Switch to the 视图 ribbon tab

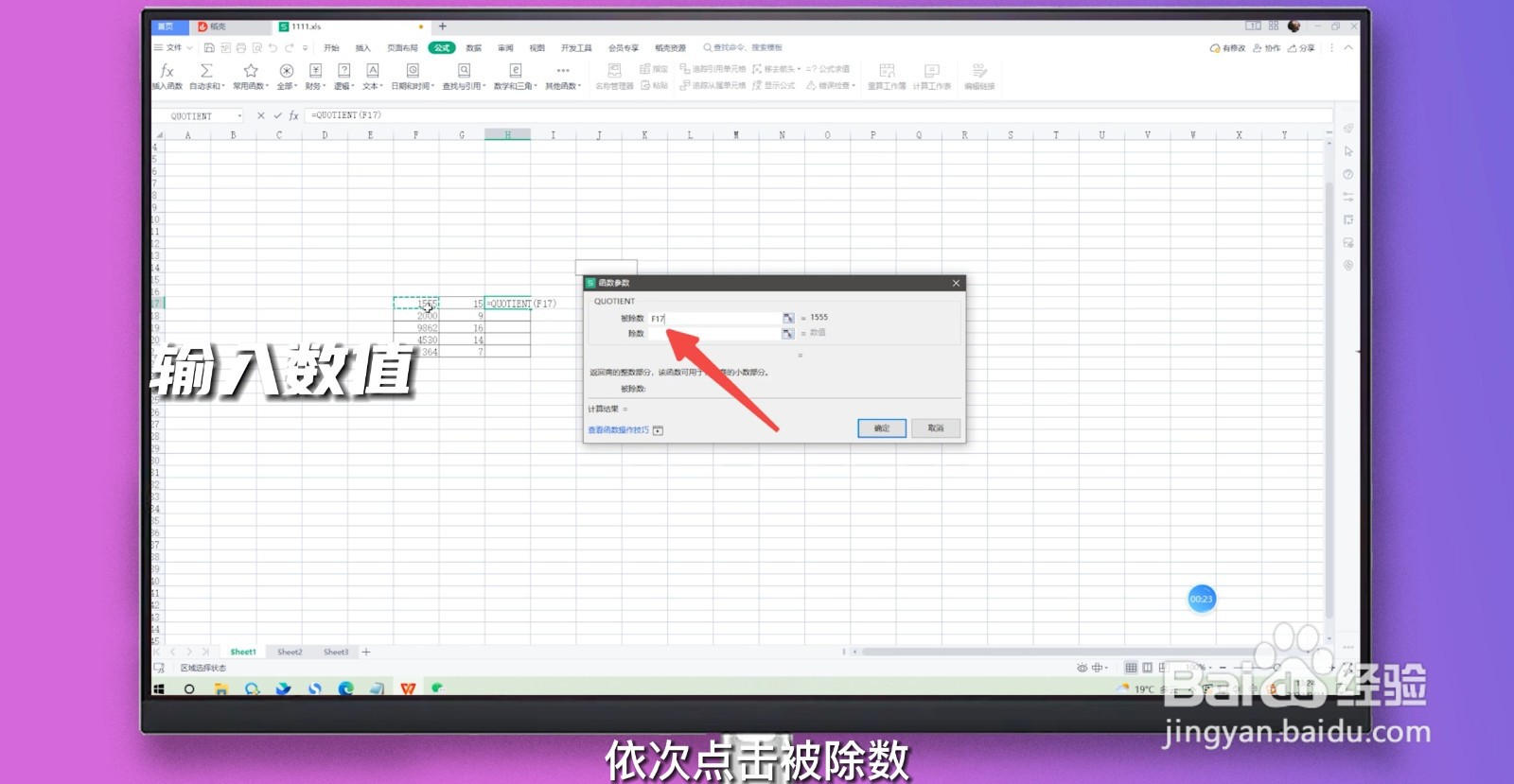point(537,47)
